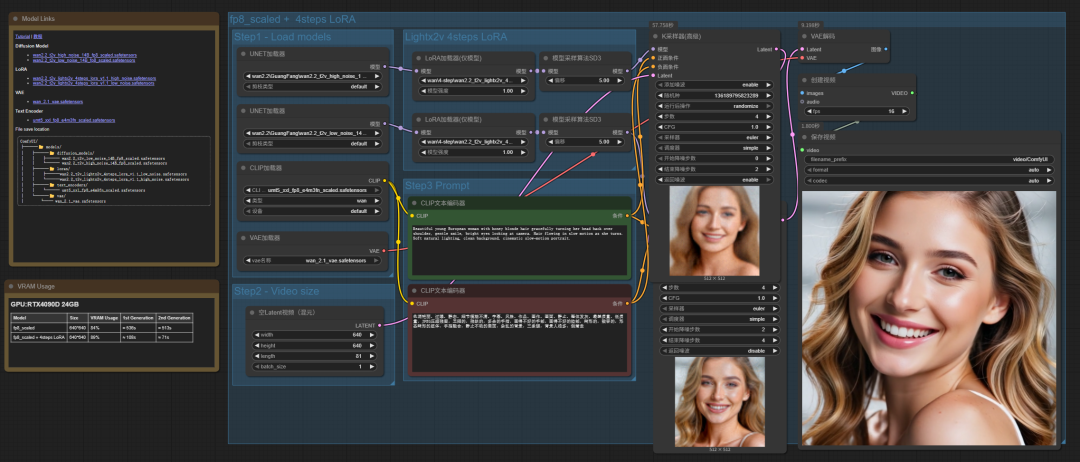
Task: Click the red VAE output port on VAE加载器
Action: click(x=384, y=251)
